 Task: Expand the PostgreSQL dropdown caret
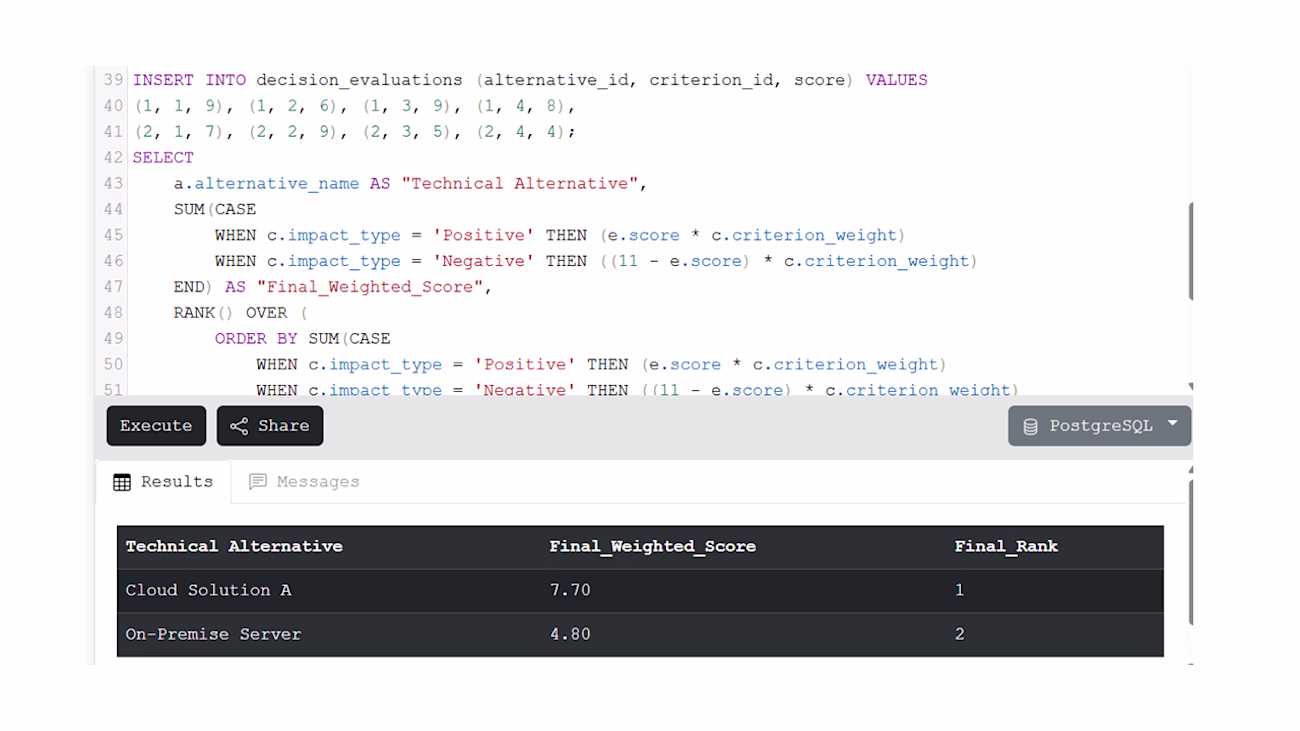(1173, 425)
